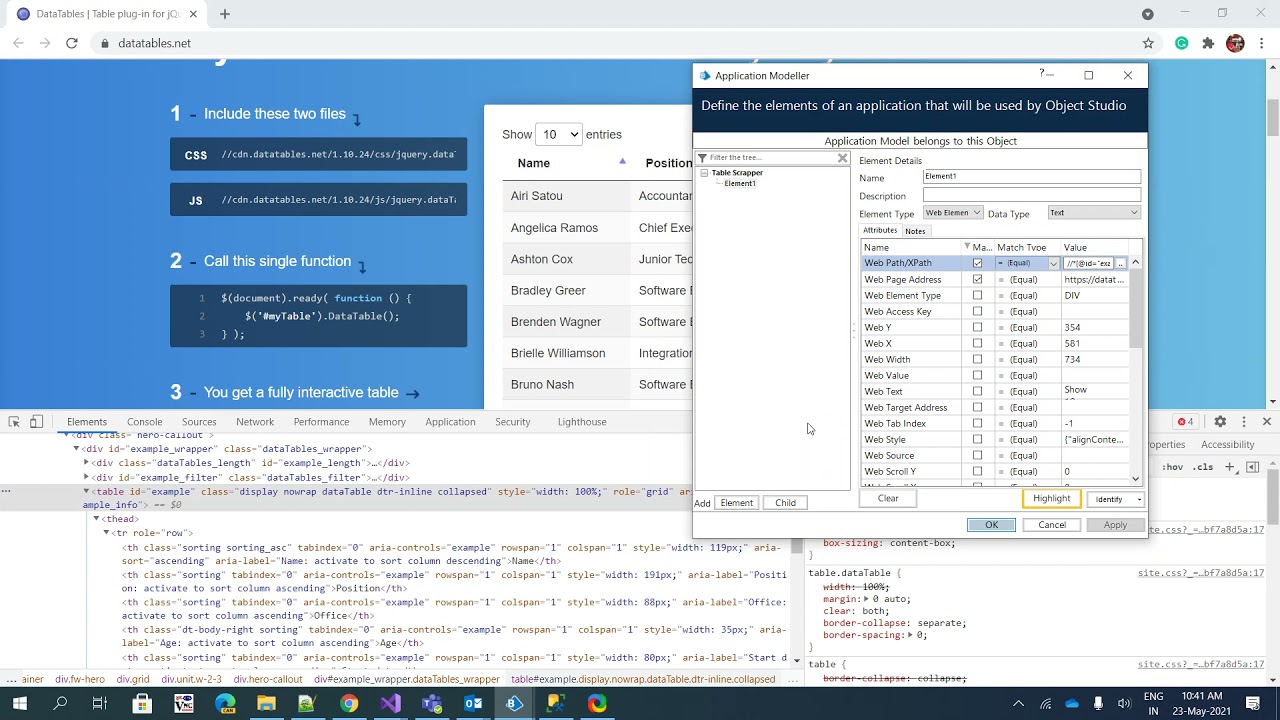
Task: Tick Match checkbox for Web Text
Action: tap(977, 391)
